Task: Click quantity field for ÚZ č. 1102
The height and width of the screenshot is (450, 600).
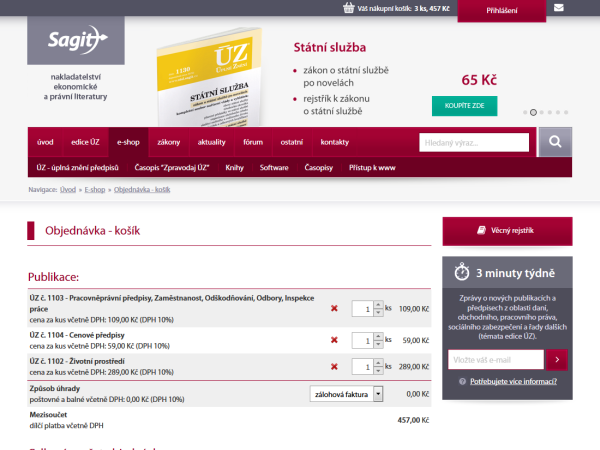Action: click(x=362, y=367)
